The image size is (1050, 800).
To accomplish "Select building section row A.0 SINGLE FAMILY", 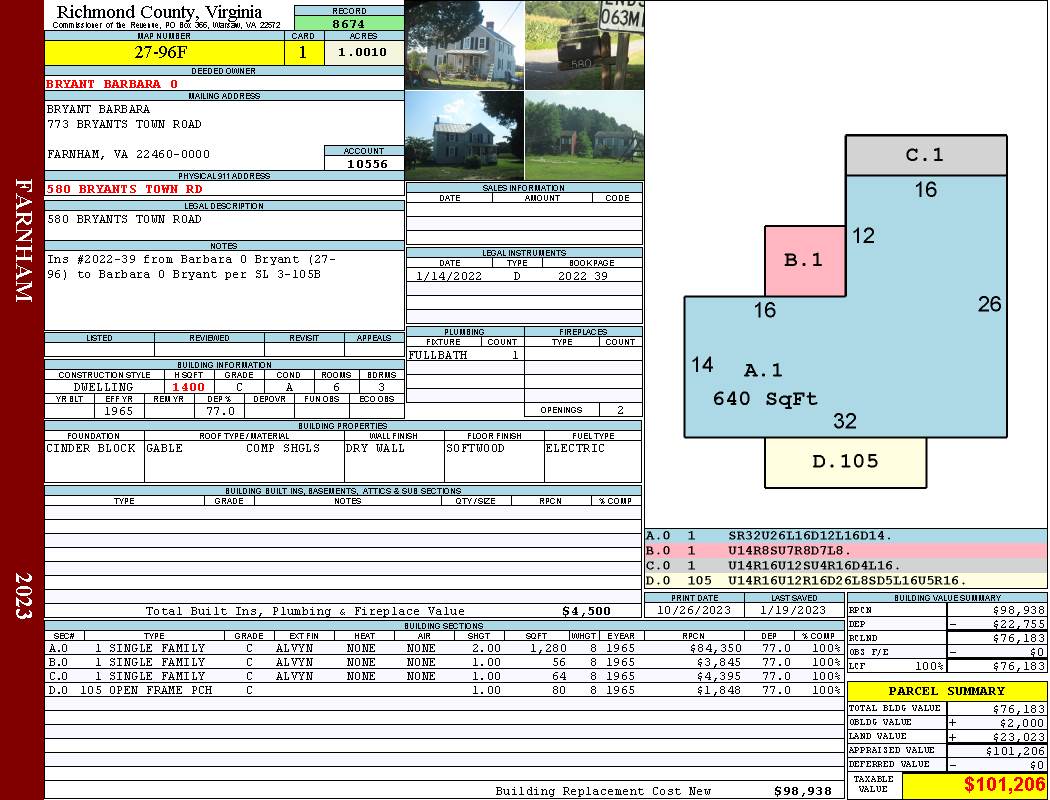I will [443, 648].
